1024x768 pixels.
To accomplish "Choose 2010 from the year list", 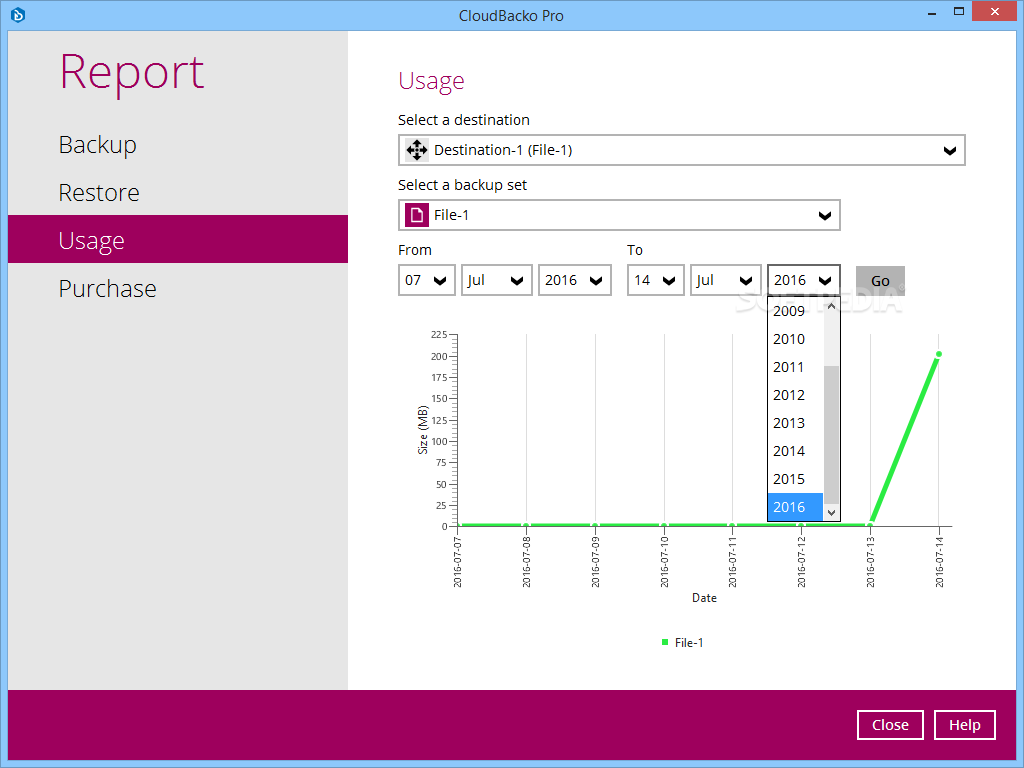I will pos(795,340).
